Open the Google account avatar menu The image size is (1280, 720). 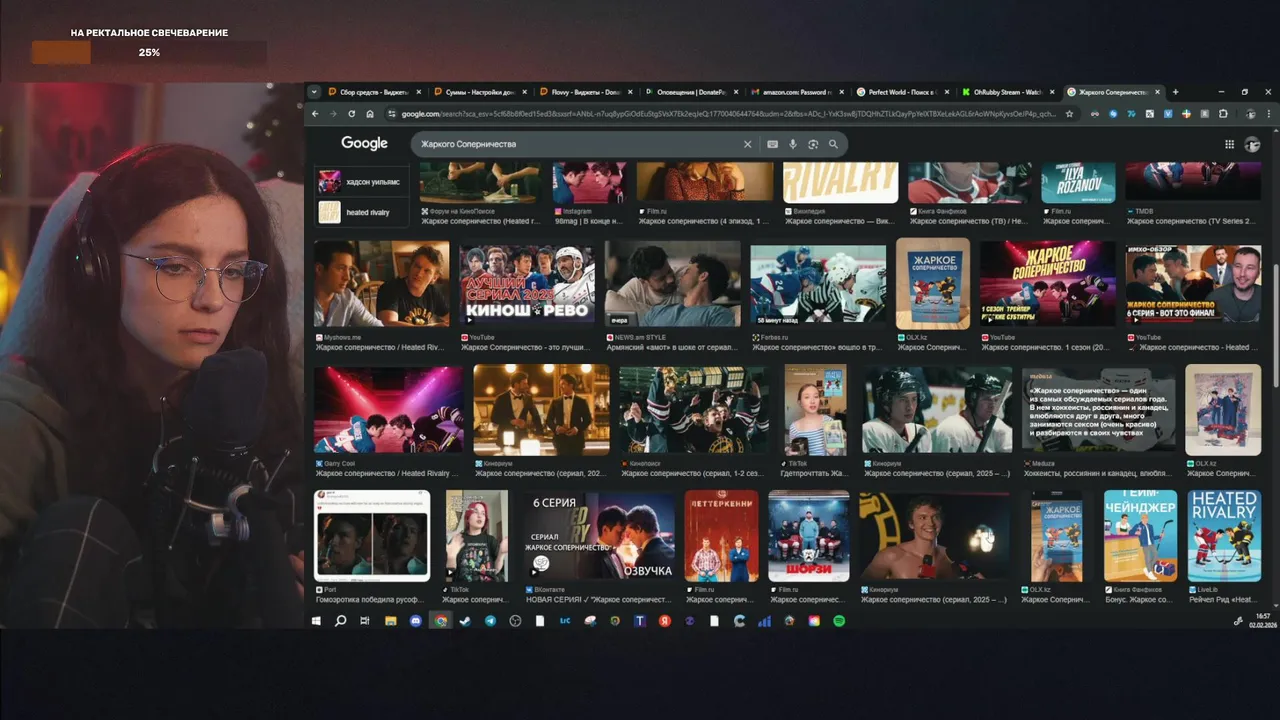tap(1252, 144)
